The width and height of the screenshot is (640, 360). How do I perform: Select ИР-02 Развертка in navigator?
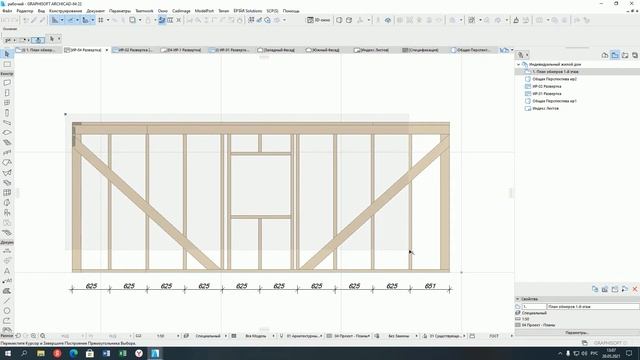click(x=547, y=87)
